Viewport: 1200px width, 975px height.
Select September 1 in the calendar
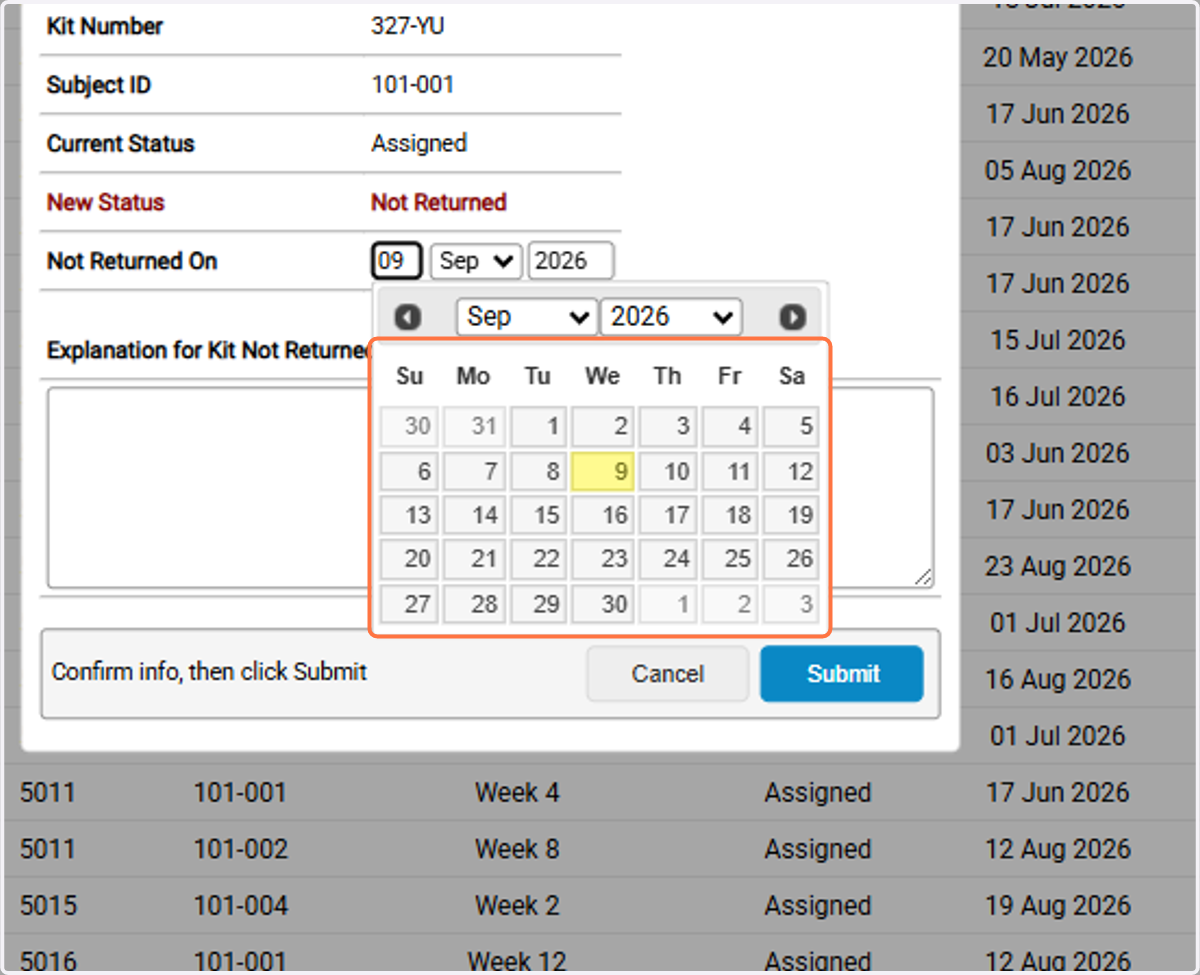[x=539, y=427]
